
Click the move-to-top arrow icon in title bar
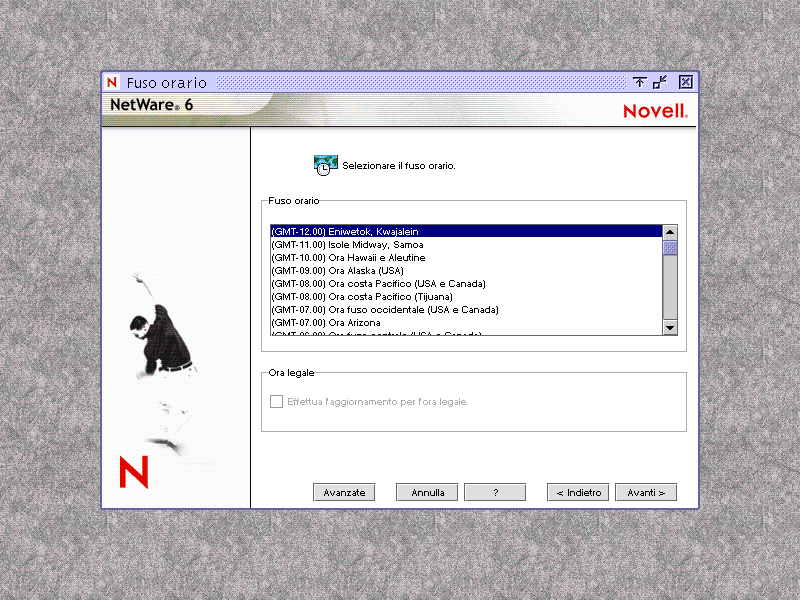(x=639, y=82)
